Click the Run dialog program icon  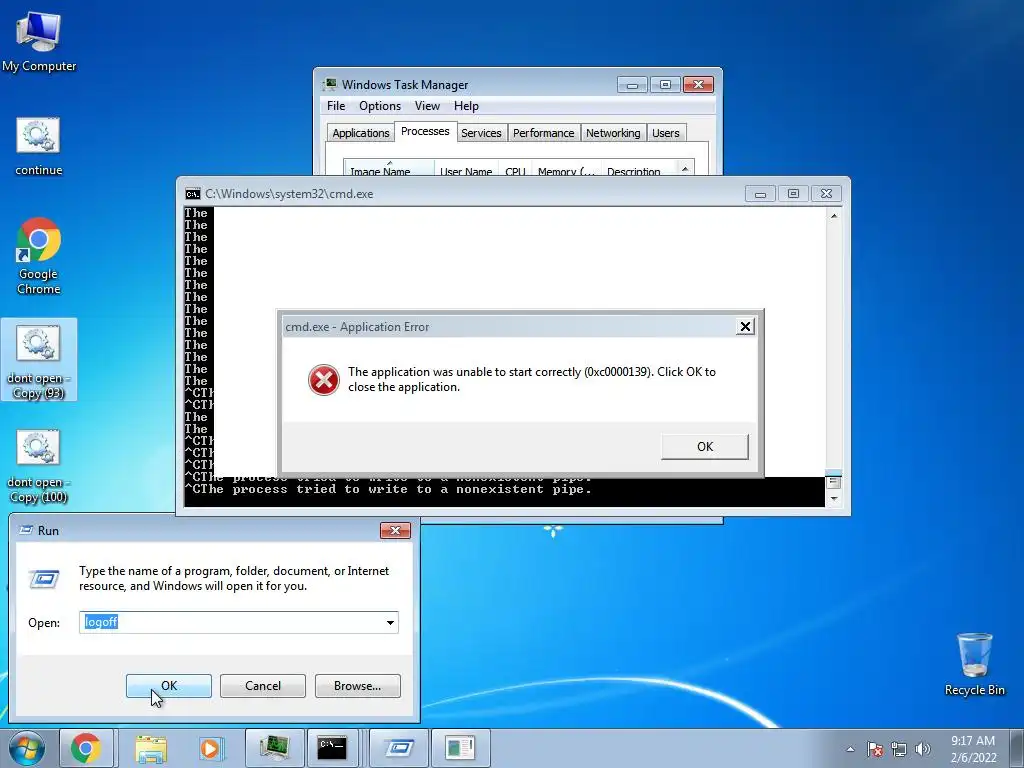coord(44,579)
